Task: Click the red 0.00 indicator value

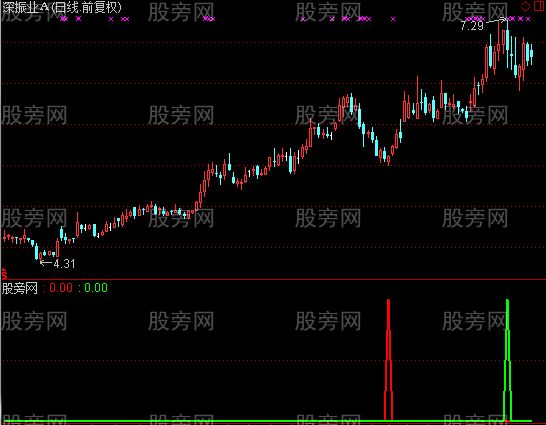Action: click(x=61, y=288)
